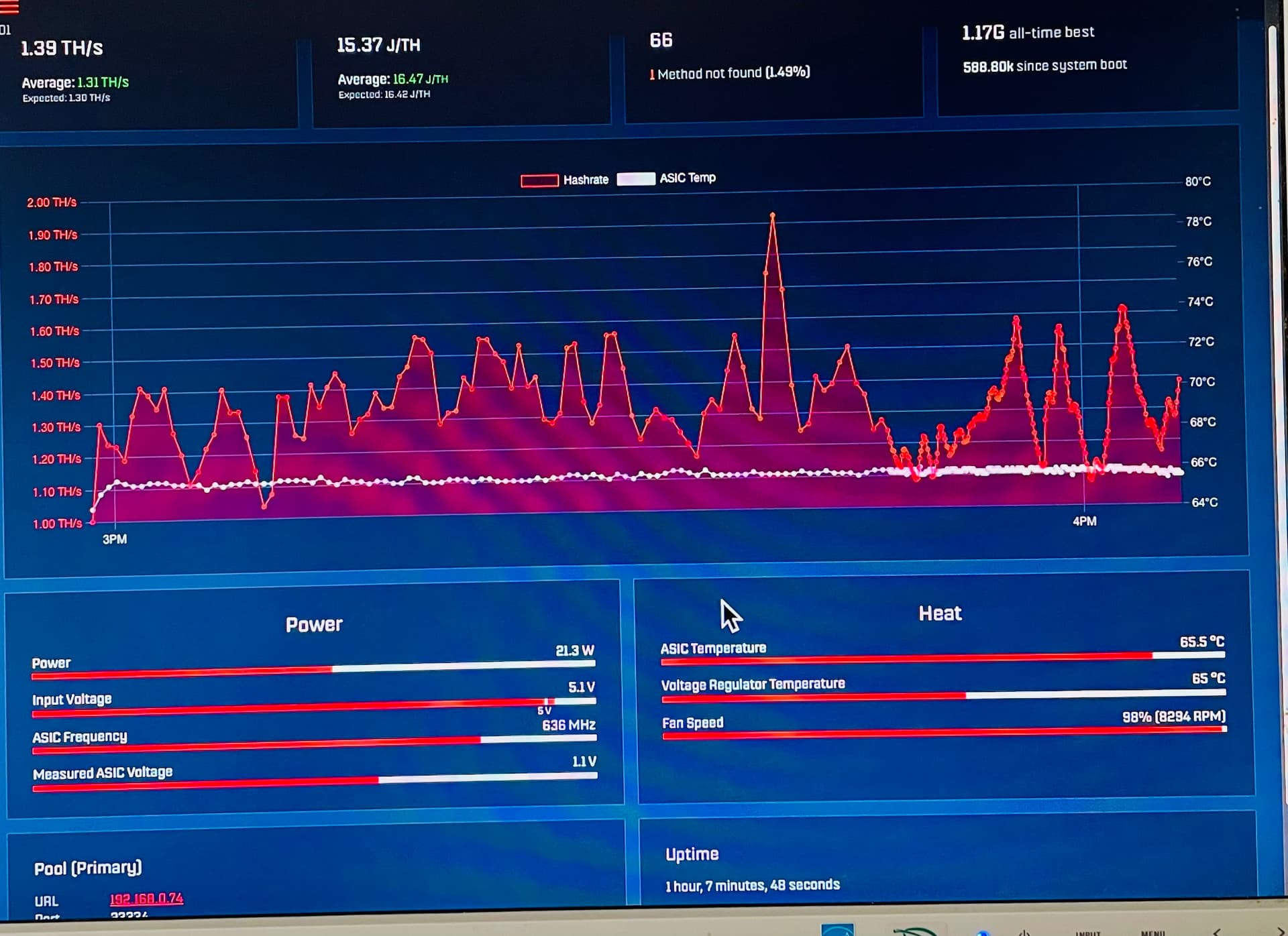Viewport: 1288px width, 936px height.
Task: Click the Expected 16.42 J/TH text
Action: pos(384,95)
